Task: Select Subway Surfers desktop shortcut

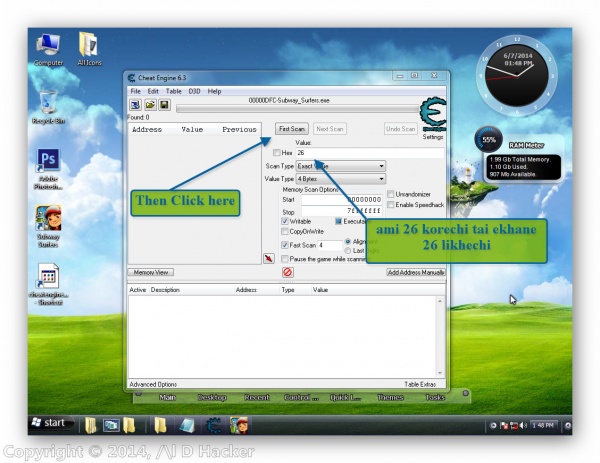Action: click(x=48, y=227)
